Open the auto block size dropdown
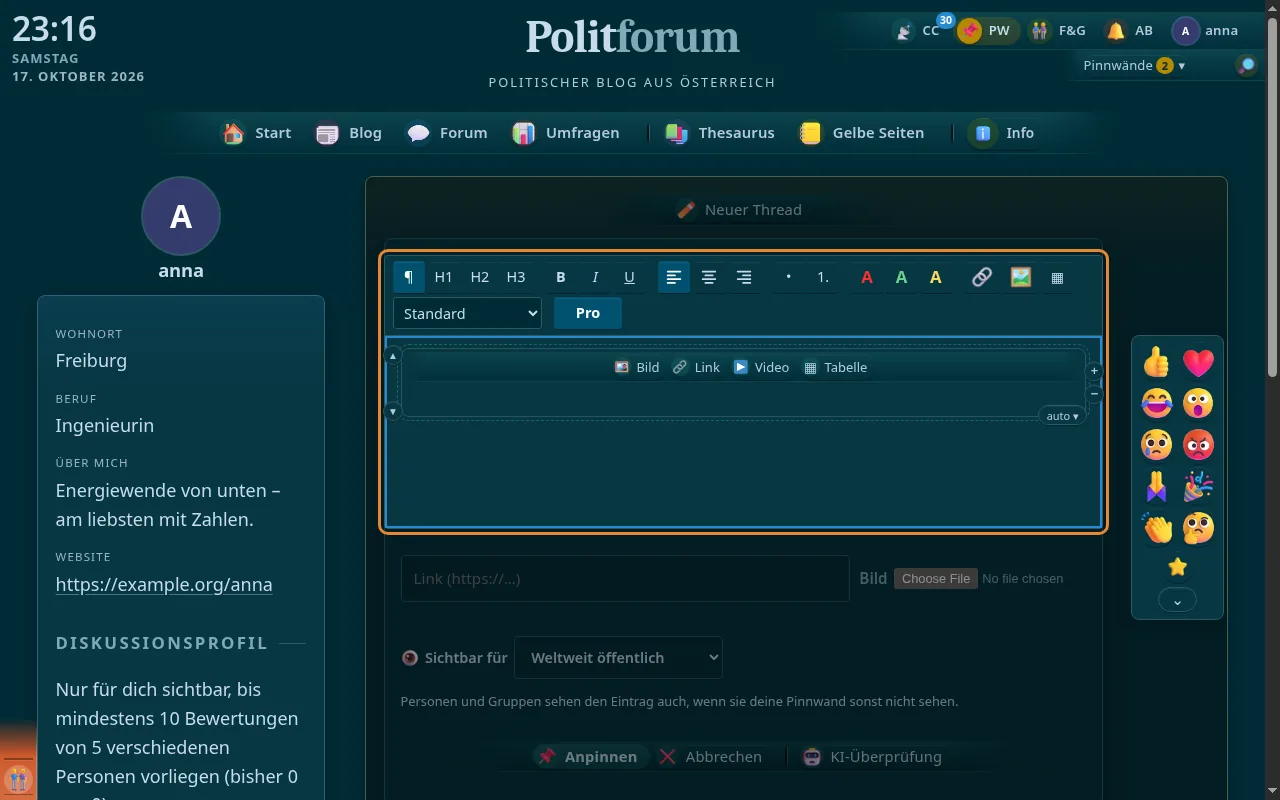The width and height of the screenshot is (1280, 800). coord(1063,416)
